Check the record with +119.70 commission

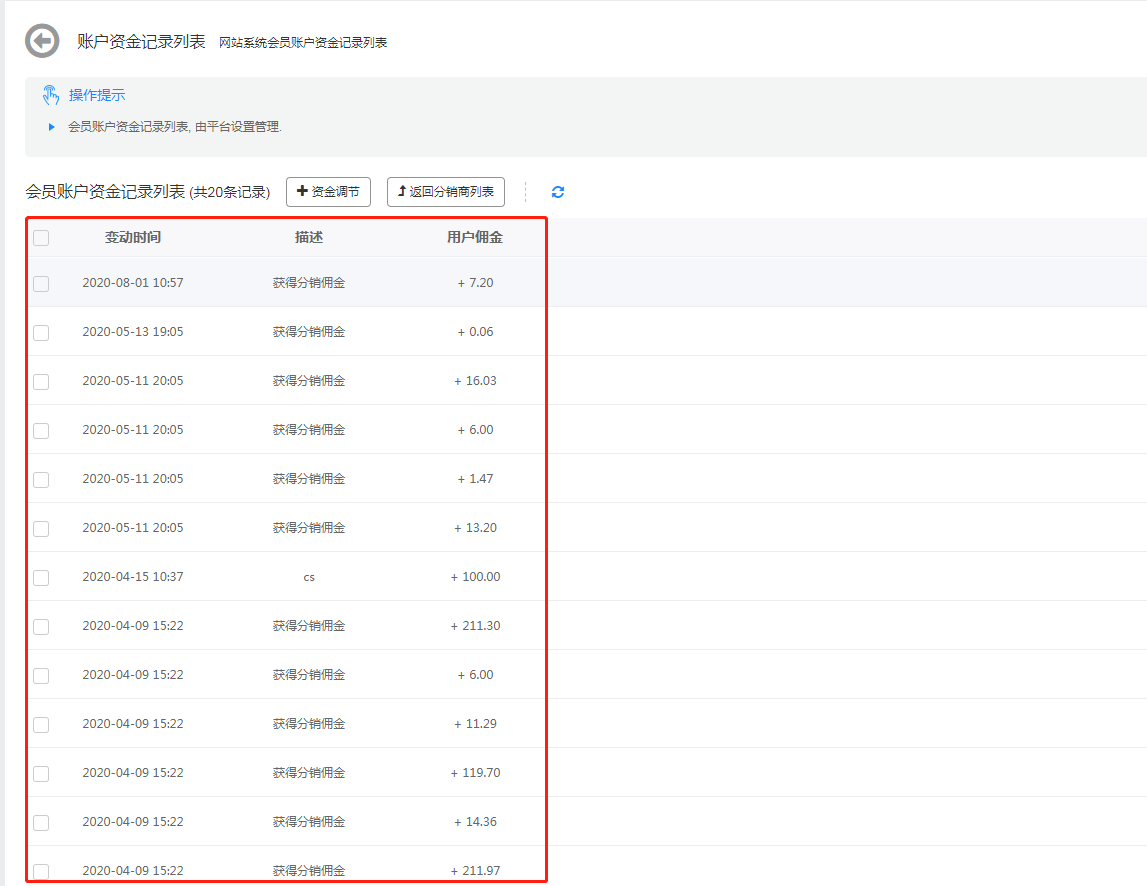tap(40, 772)
